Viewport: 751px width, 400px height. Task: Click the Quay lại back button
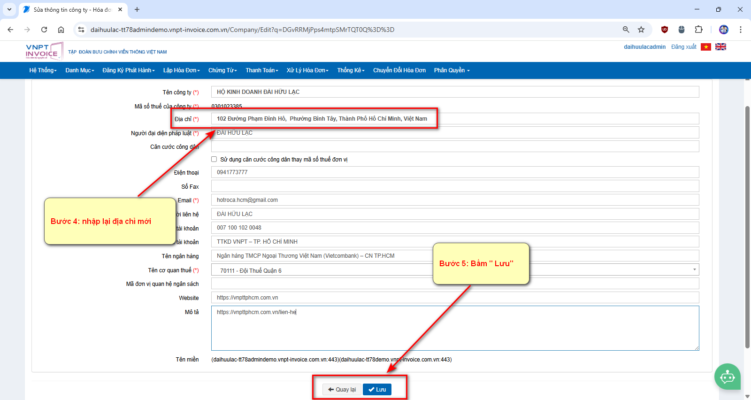(x=342, y=389)
